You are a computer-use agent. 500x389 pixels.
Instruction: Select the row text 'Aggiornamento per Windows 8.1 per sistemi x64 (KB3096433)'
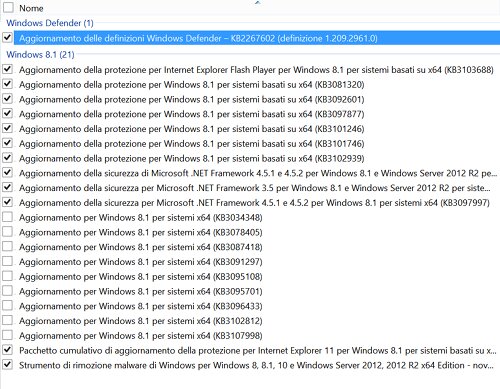(141, 306)
